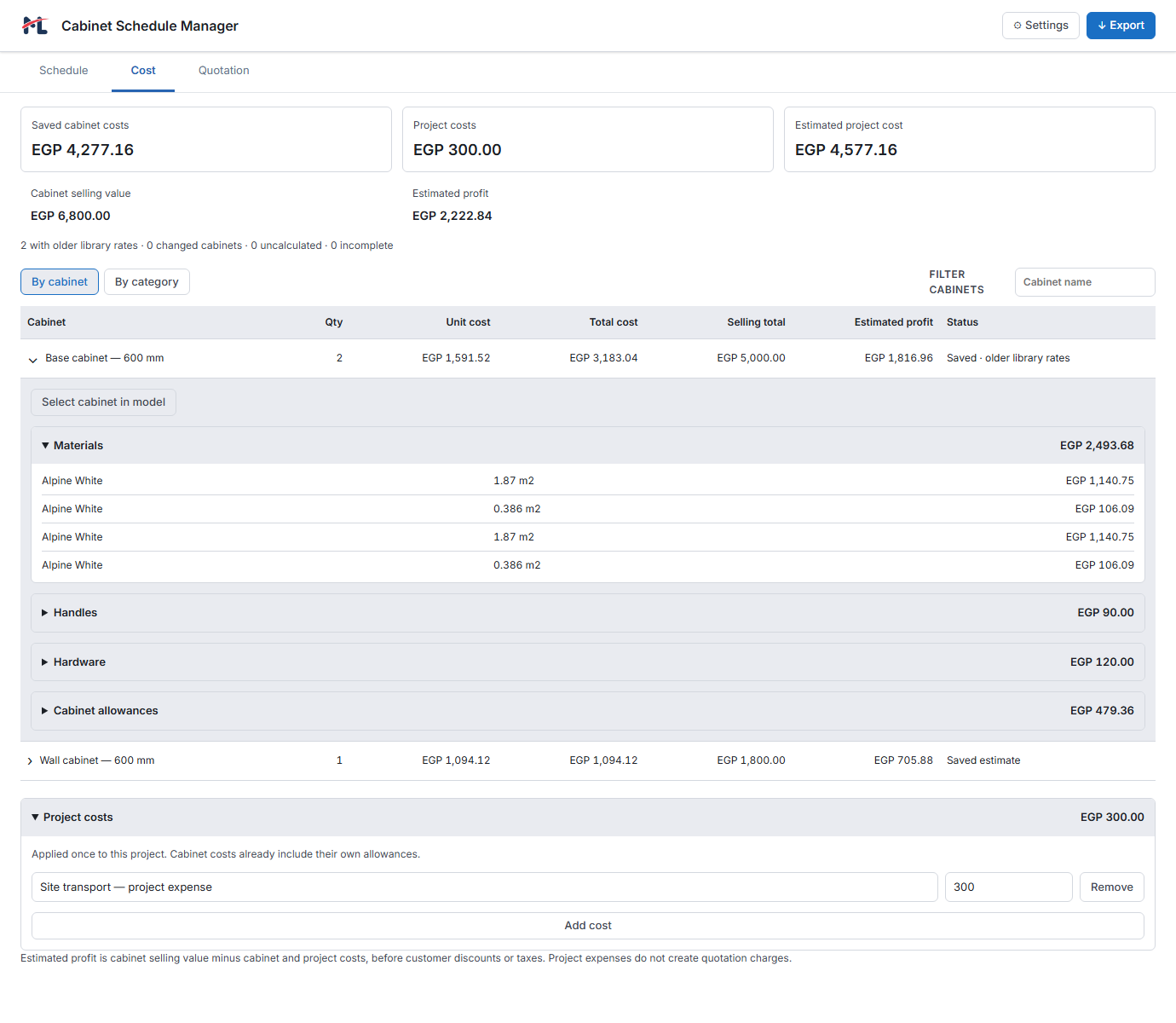Open the Quotation tab
The width and height of the screenshot is (1176, 1023).
click(224, 71)
